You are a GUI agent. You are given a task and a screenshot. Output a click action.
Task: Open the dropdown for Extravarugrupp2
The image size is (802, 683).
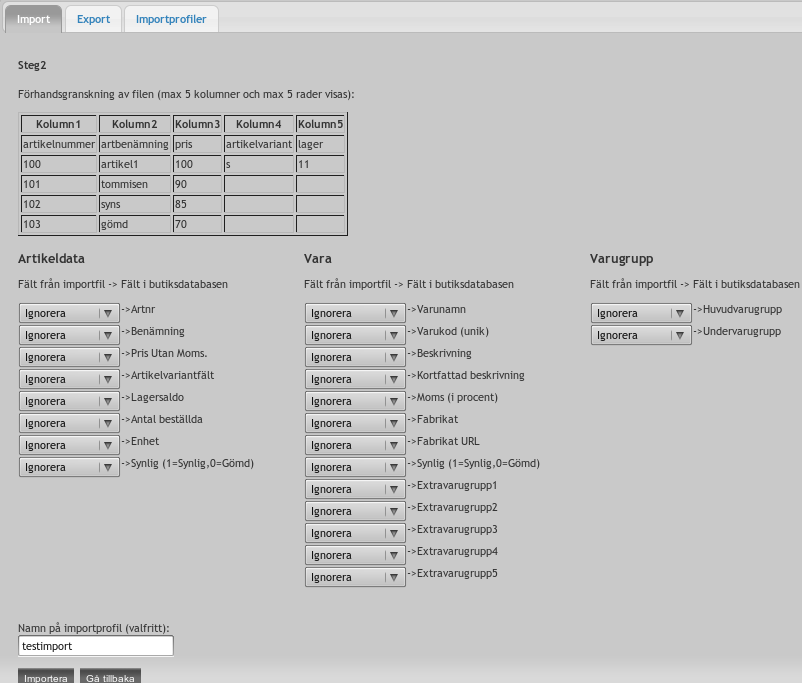point(355,511)
